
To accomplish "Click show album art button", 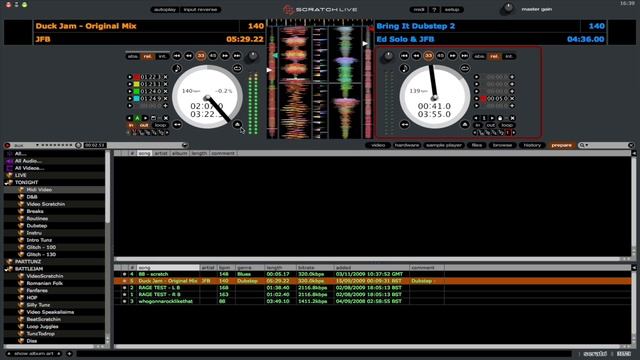I will pos(34,353).
